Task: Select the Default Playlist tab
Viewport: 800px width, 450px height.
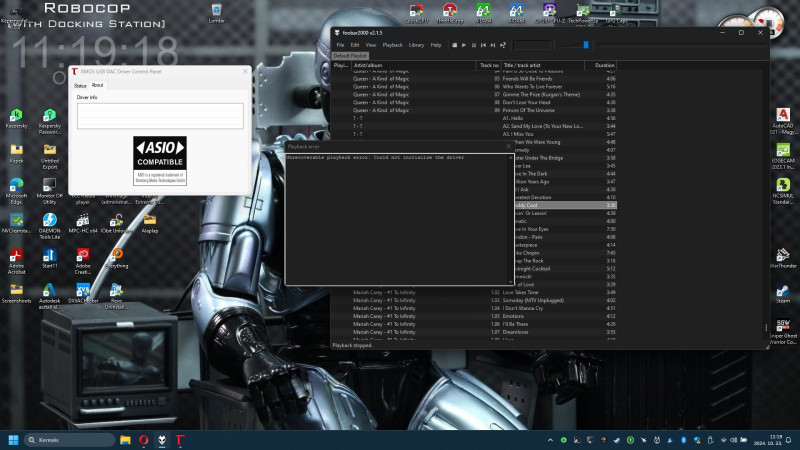Action: [x=350, y=56]
